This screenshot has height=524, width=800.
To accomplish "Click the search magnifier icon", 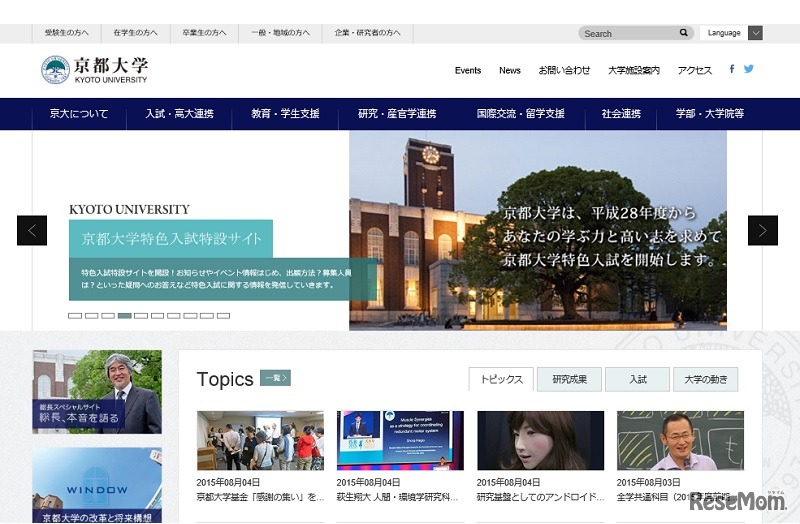I will pos(684,33).
